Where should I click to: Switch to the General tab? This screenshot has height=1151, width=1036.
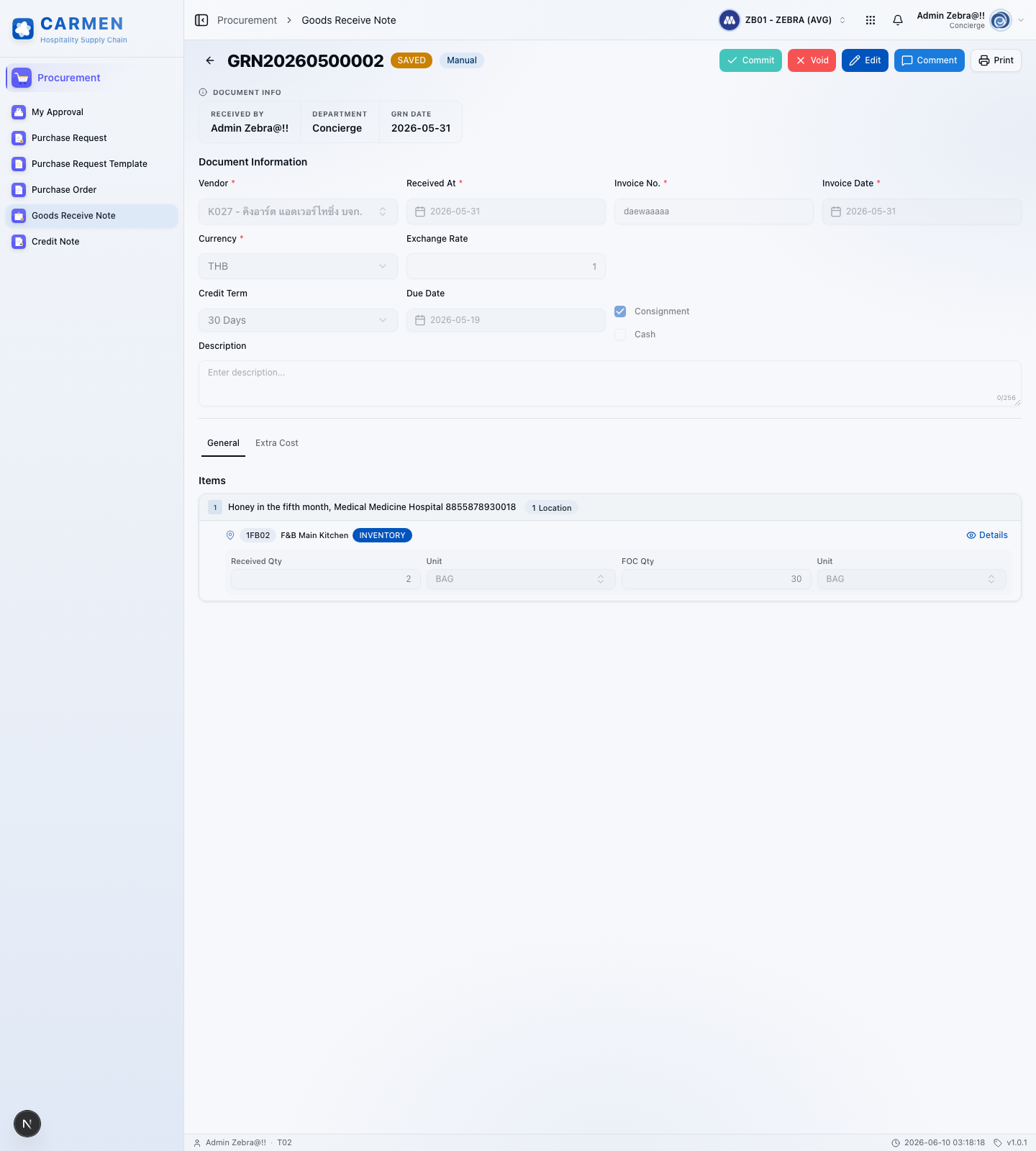223,443
